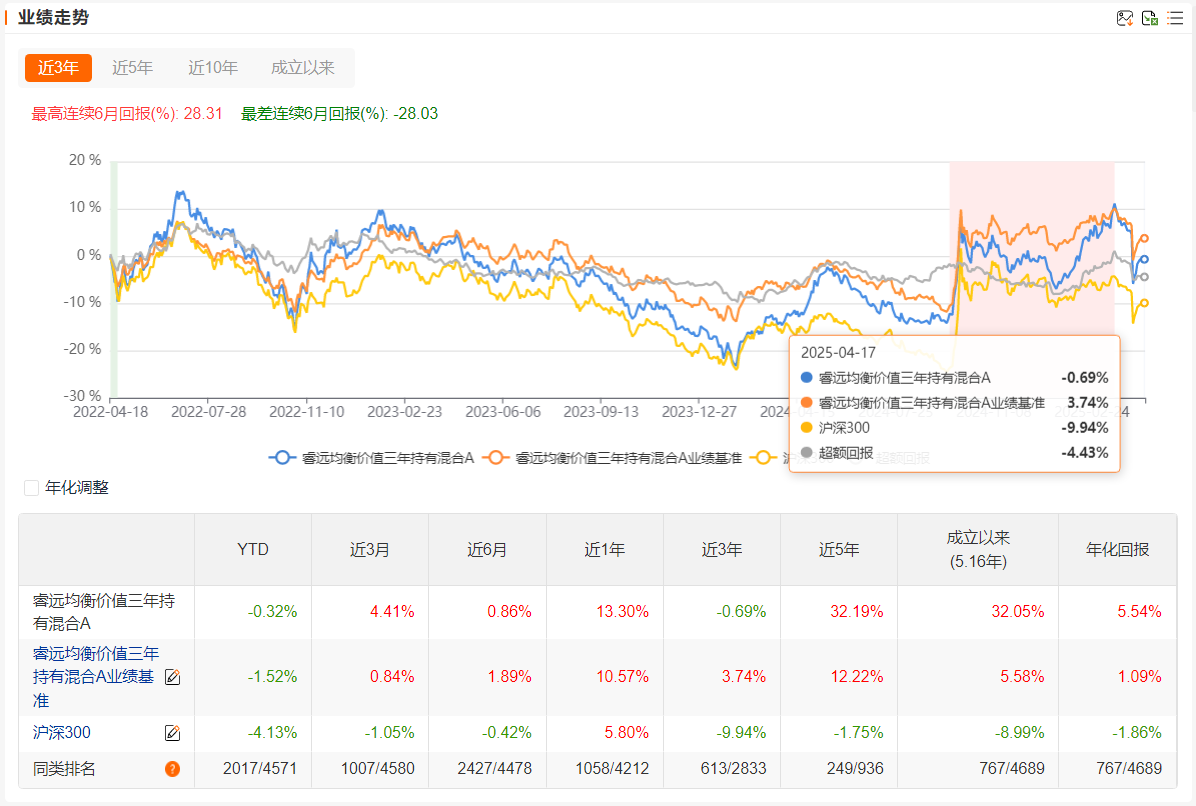Enable the 年化调整 checkbox
Image resolution: width=1196 pixels, height=806 pixels.
click(x=32, y=488)
